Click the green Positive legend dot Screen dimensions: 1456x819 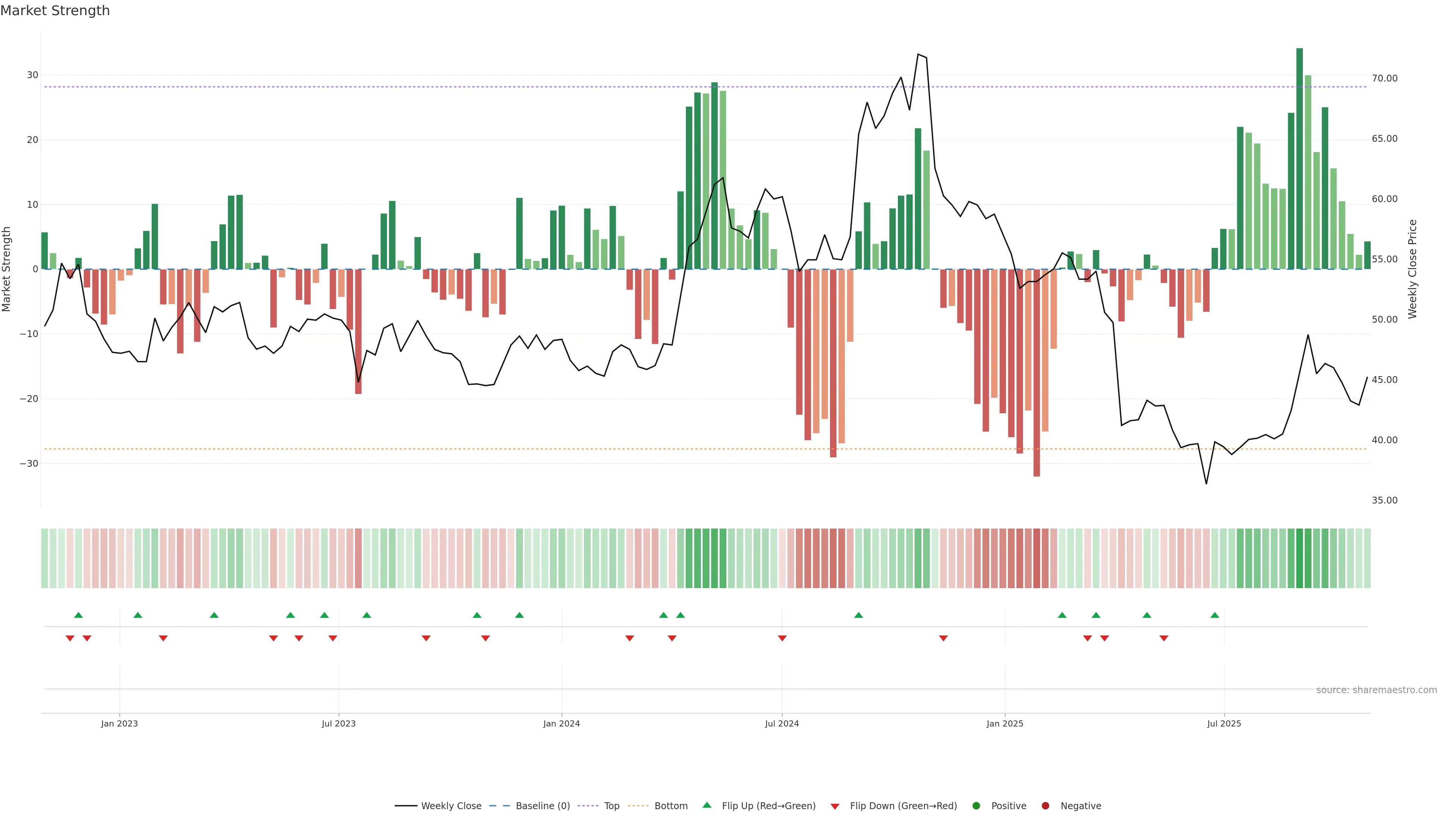(x=976, y=805)
